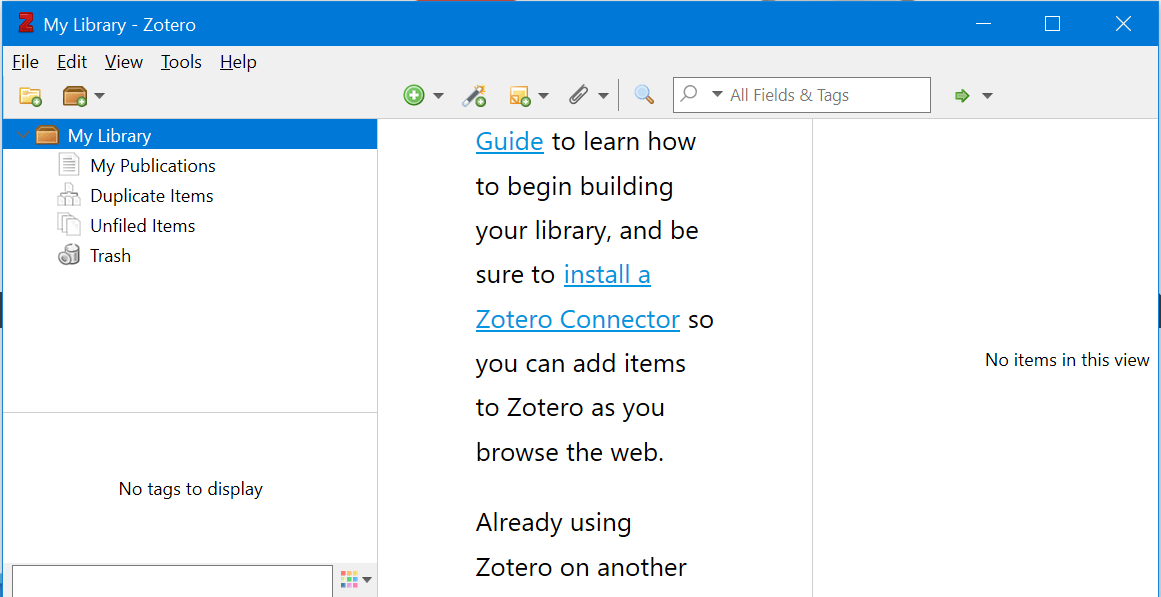
Task: Open Advanced Search with the magnifier icon
Action: [x=644, y=95]
